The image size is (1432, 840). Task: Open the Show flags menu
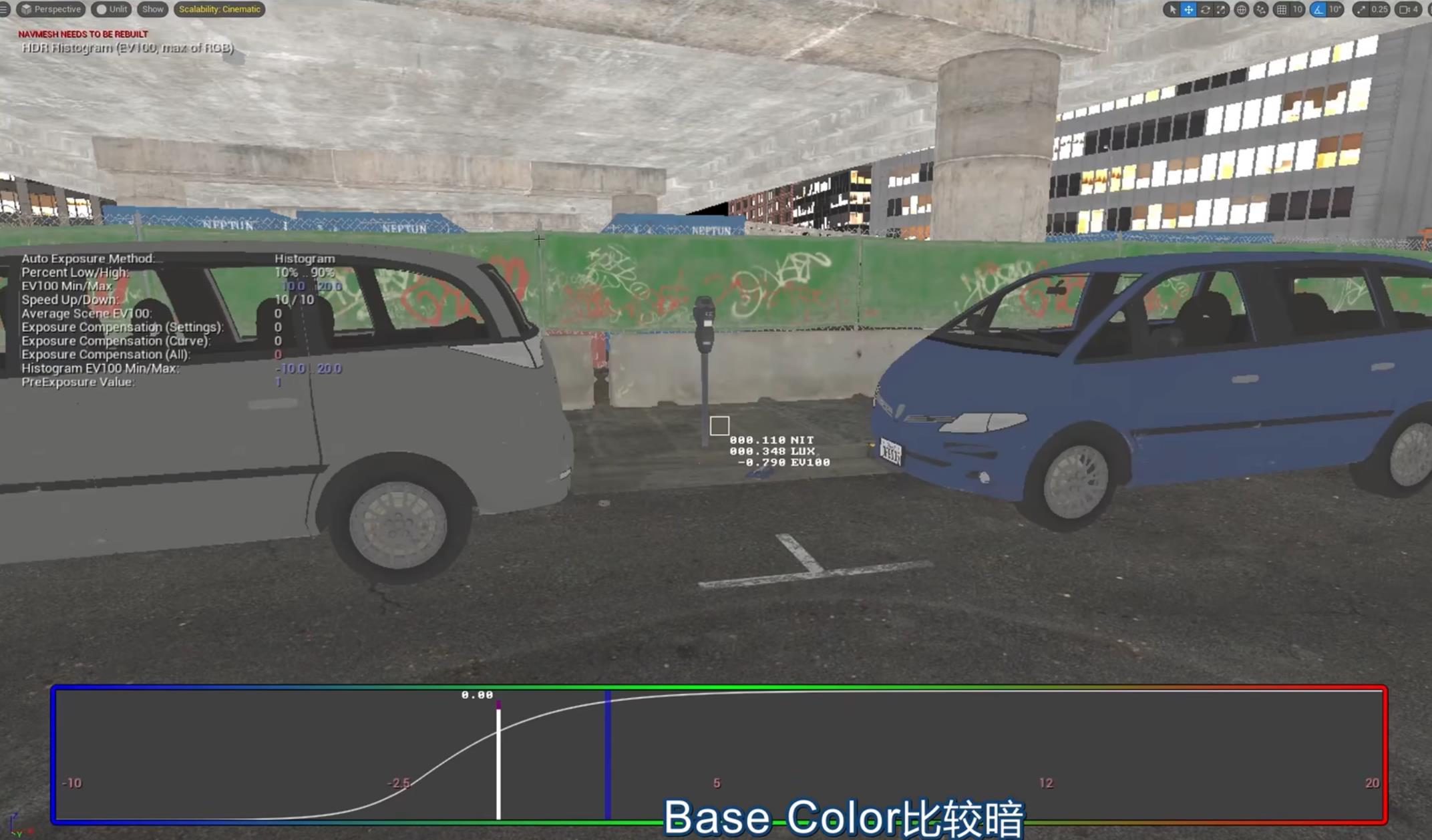152,9
